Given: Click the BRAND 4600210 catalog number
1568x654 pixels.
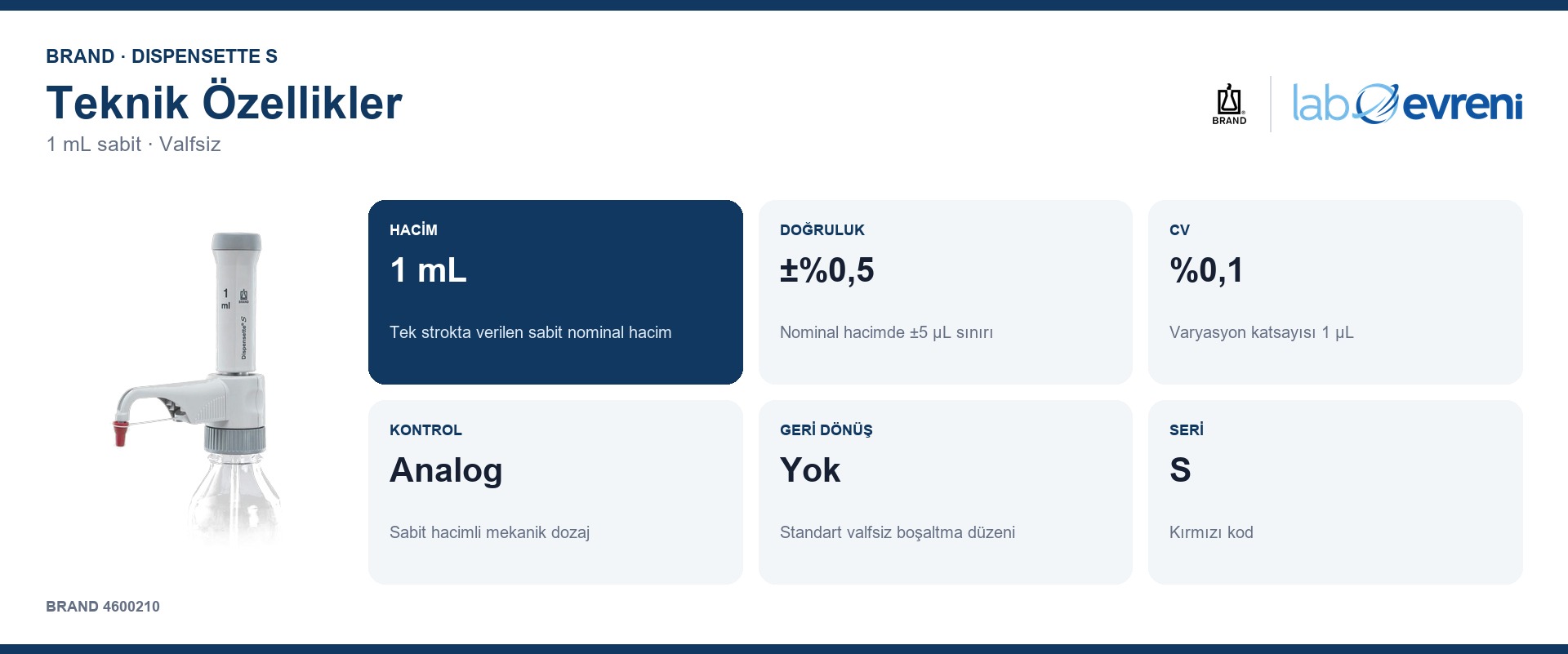Looking at the screenshot, I should [x=103, y=607].
